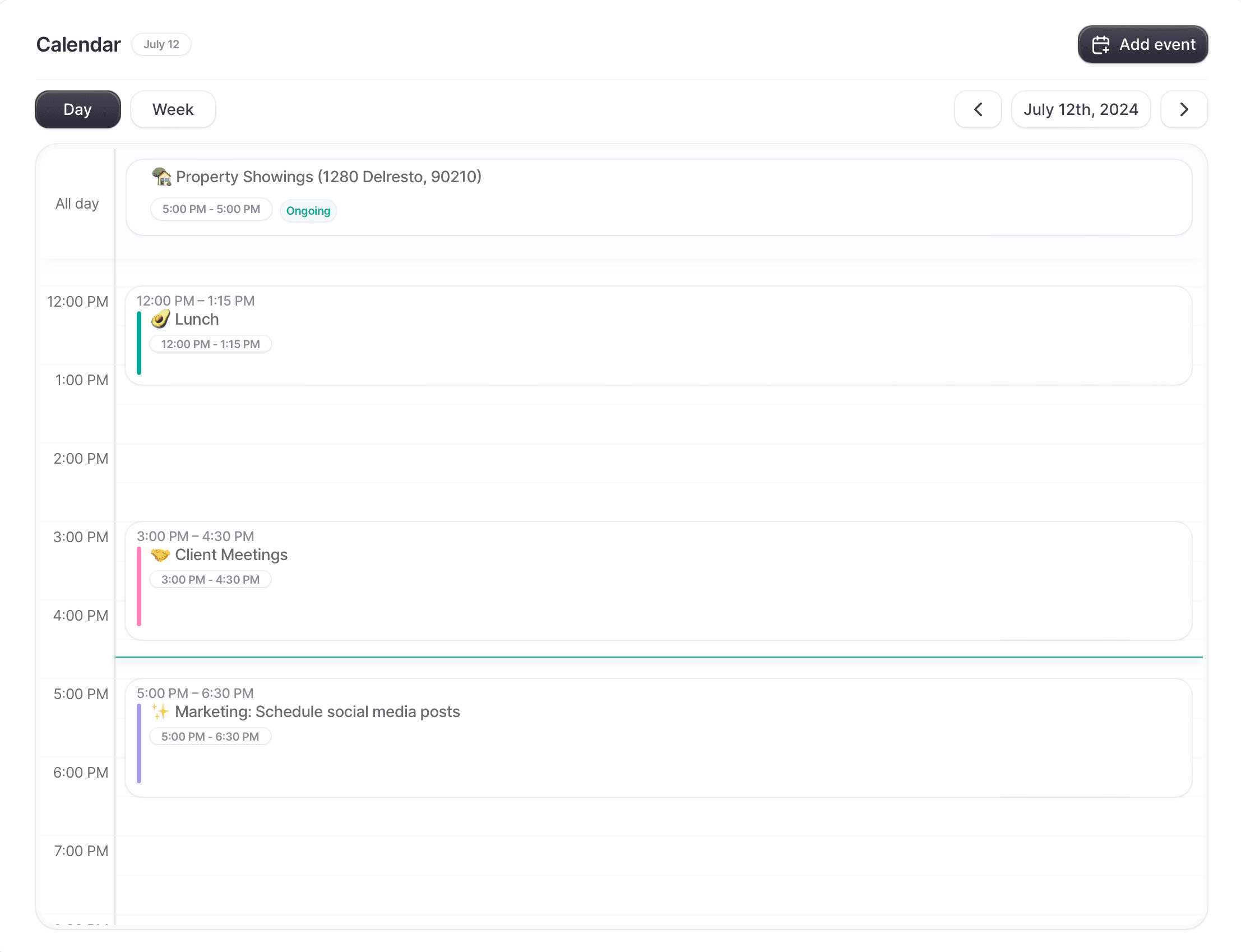This screenshot has width=1241, height=952.
Task: Click the July 12 badge beside Calendar
Action: (x=161, y=44)
